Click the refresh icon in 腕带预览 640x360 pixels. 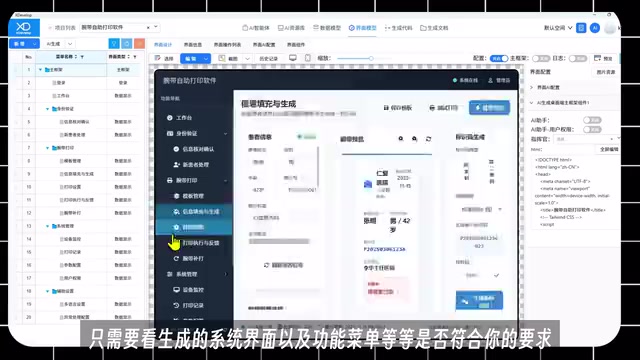(428, 139)
